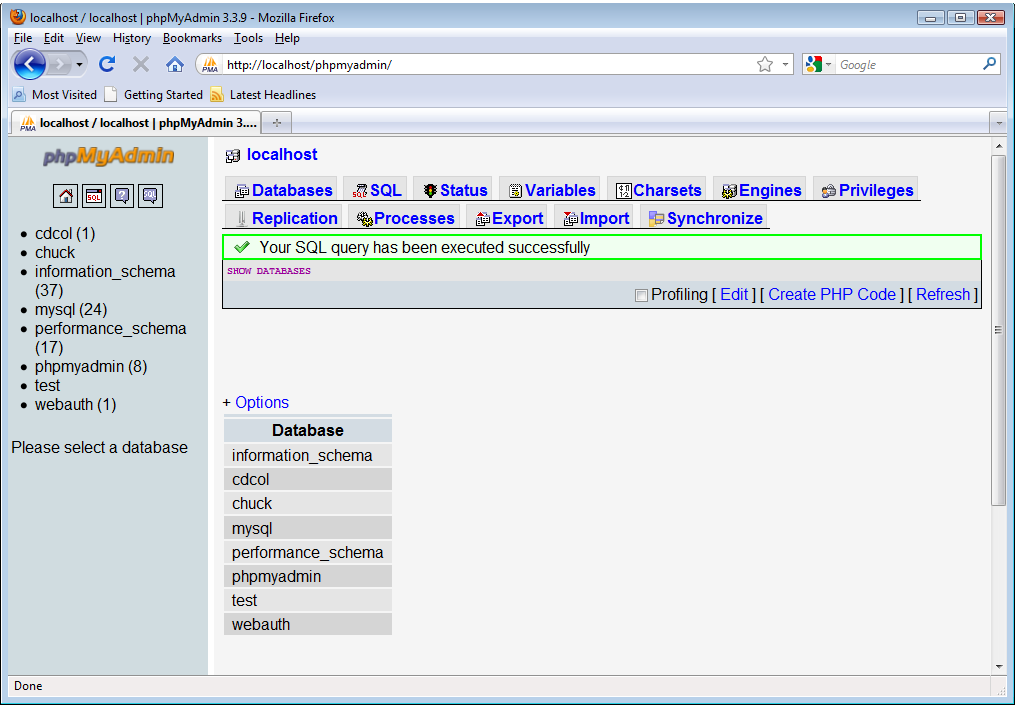Switch to the Replication tab

(x=285, y=218)
